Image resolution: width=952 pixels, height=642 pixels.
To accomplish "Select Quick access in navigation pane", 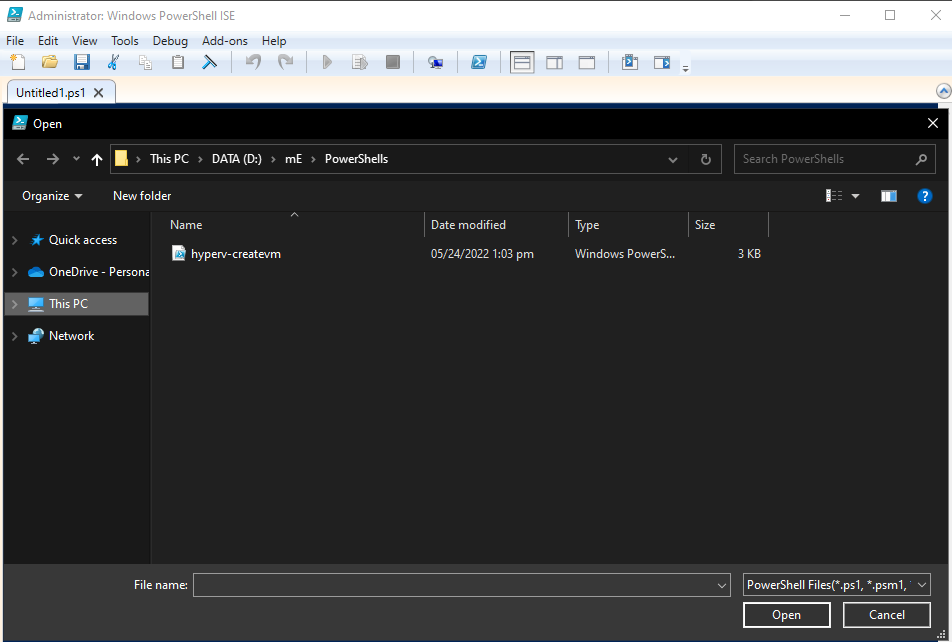I will pos(83,240).
